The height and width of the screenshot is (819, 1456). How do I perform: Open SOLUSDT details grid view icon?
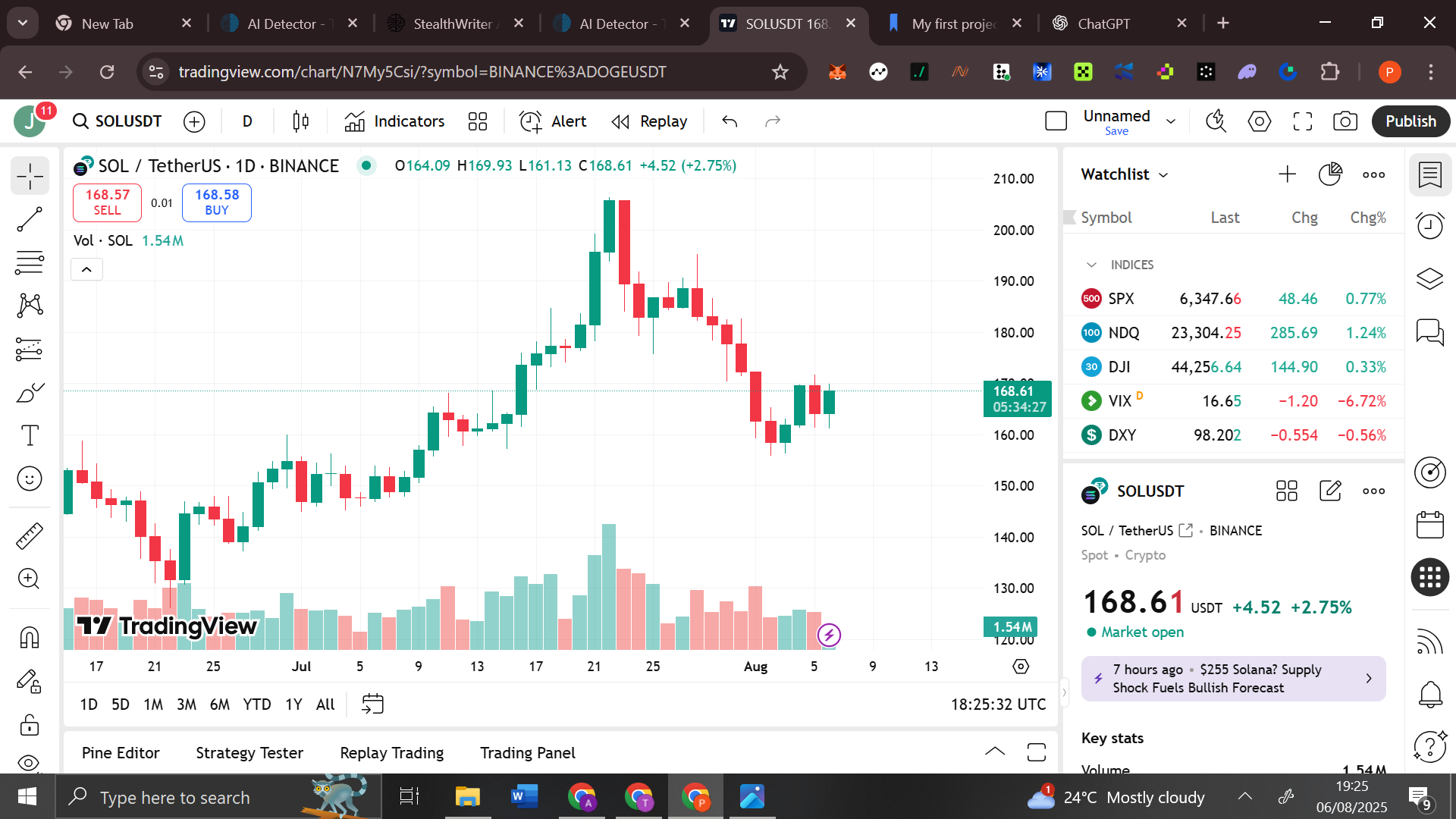point(1287,491)
